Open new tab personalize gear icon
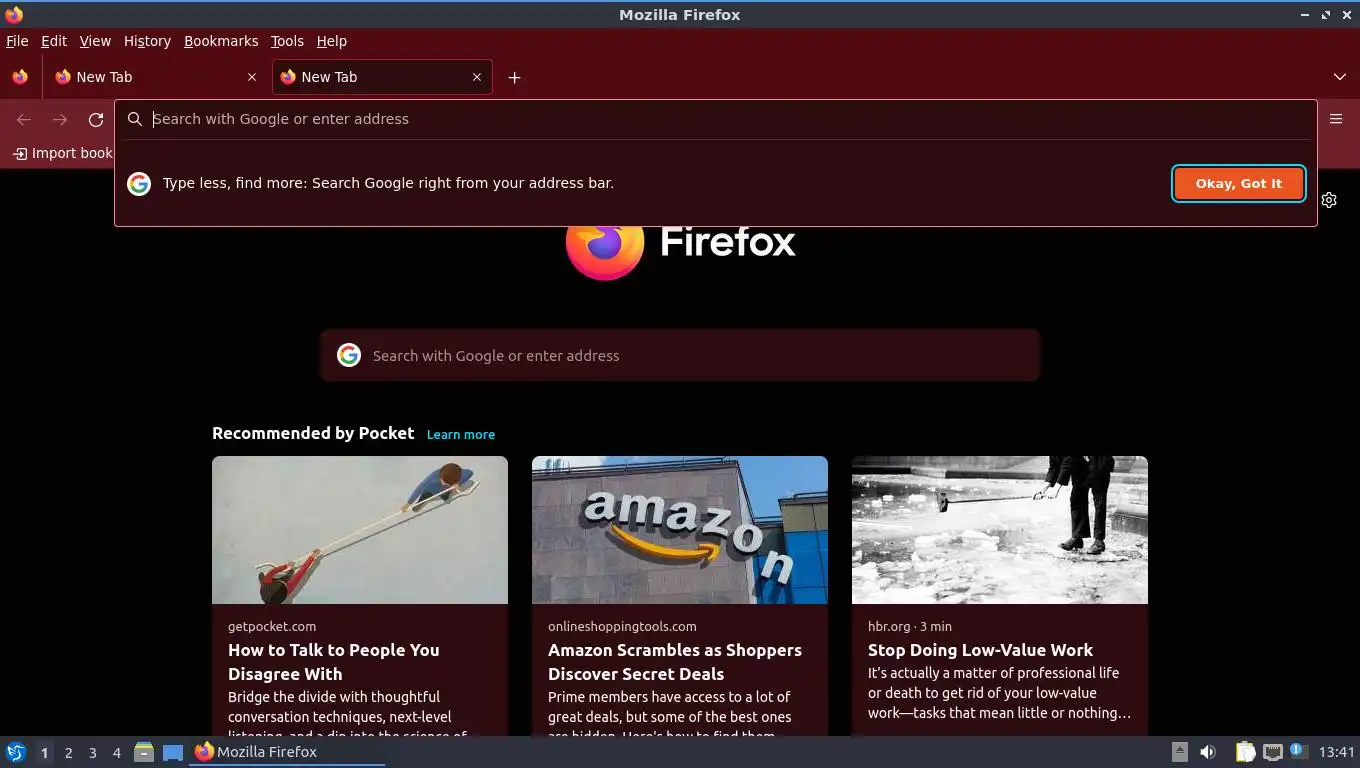This screenshot has width=1360, height=768. click(x=1329, y=200)
